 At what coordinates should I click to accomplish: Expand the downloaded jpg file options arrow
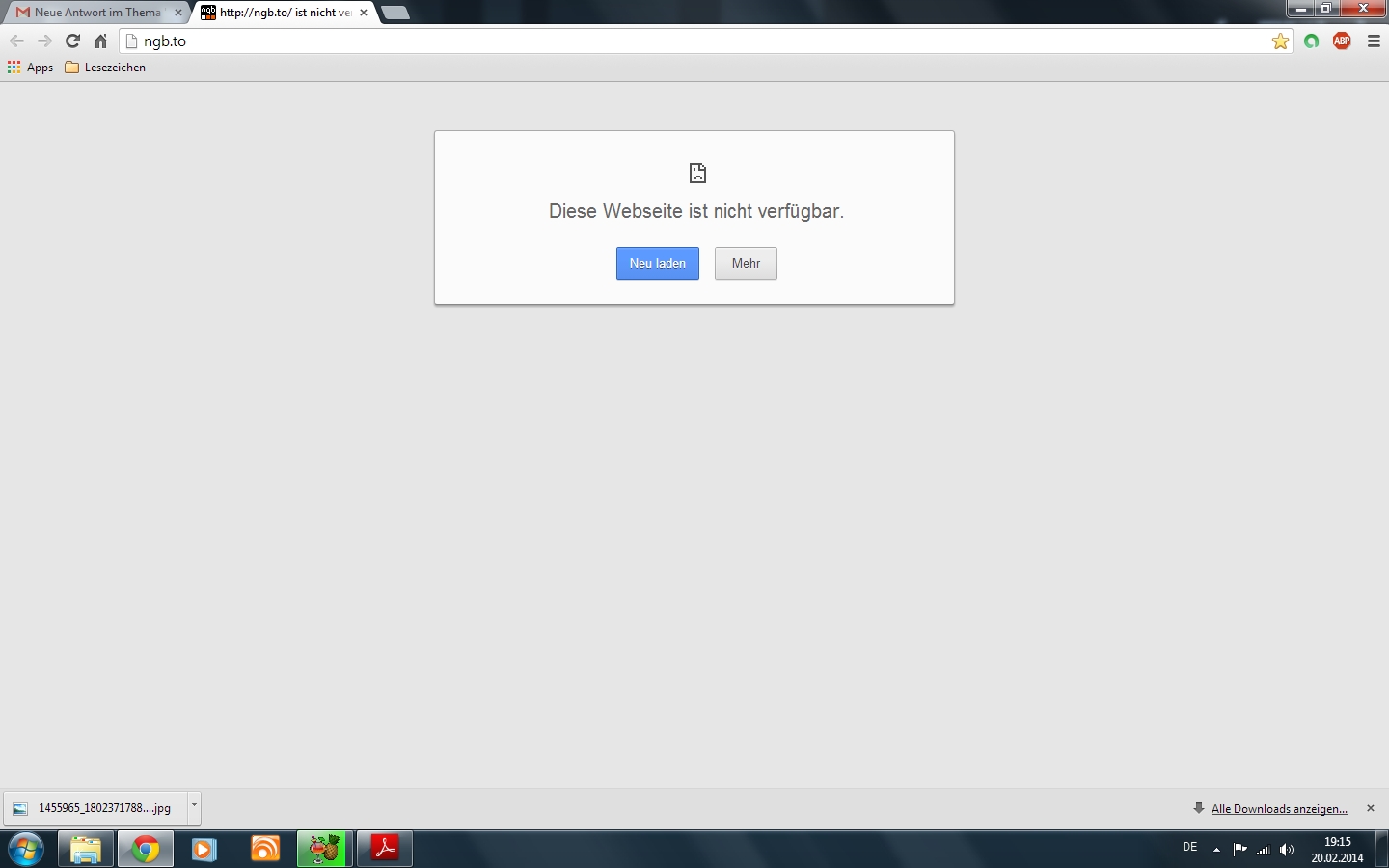pos(194,806)
